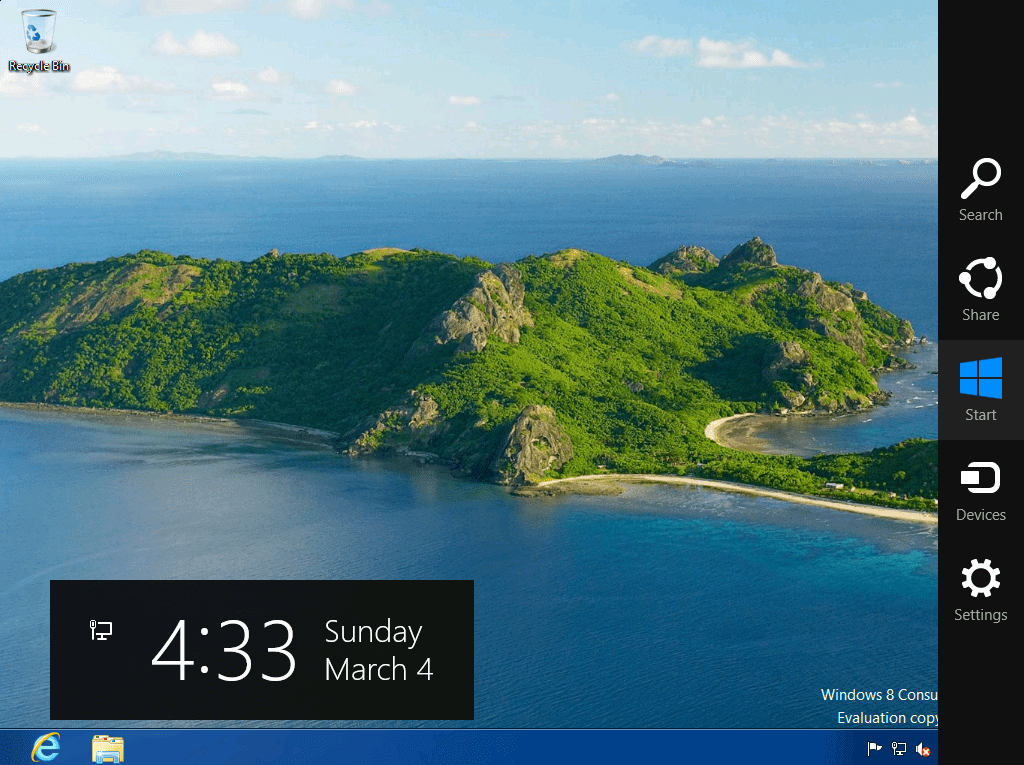Image resolution: width=1024 pixels, height=765 pixels.
Task: Open the Search charm
Action: [x=980, y=190]
